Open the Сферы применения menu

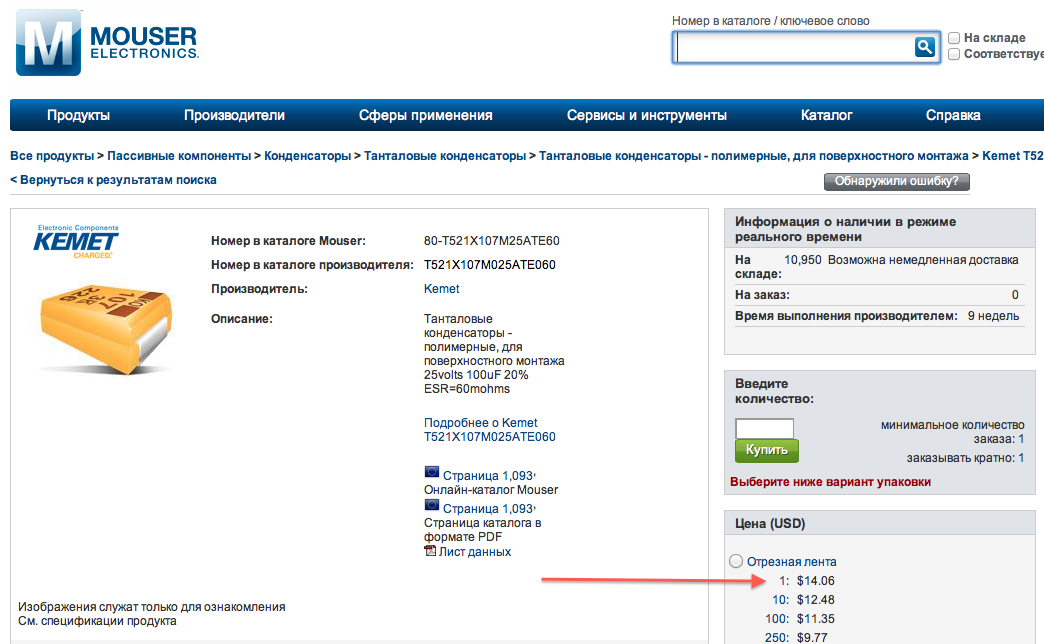tap(425, 115)
